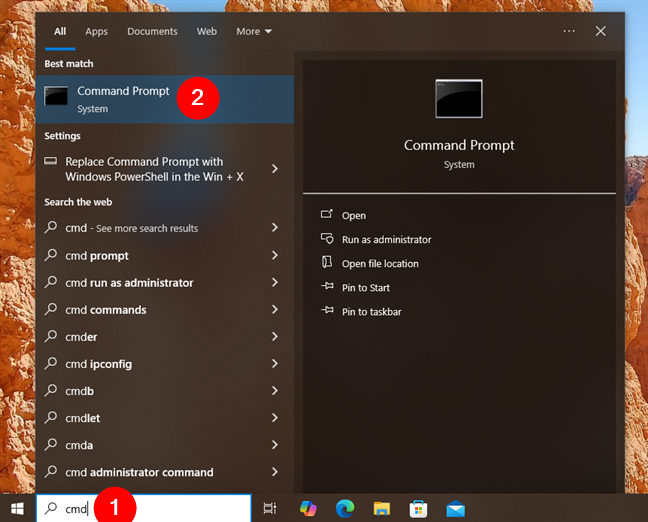The image size is (648, 522).
Task: Switch to the All search tab
Action: (x=60, y=31)
